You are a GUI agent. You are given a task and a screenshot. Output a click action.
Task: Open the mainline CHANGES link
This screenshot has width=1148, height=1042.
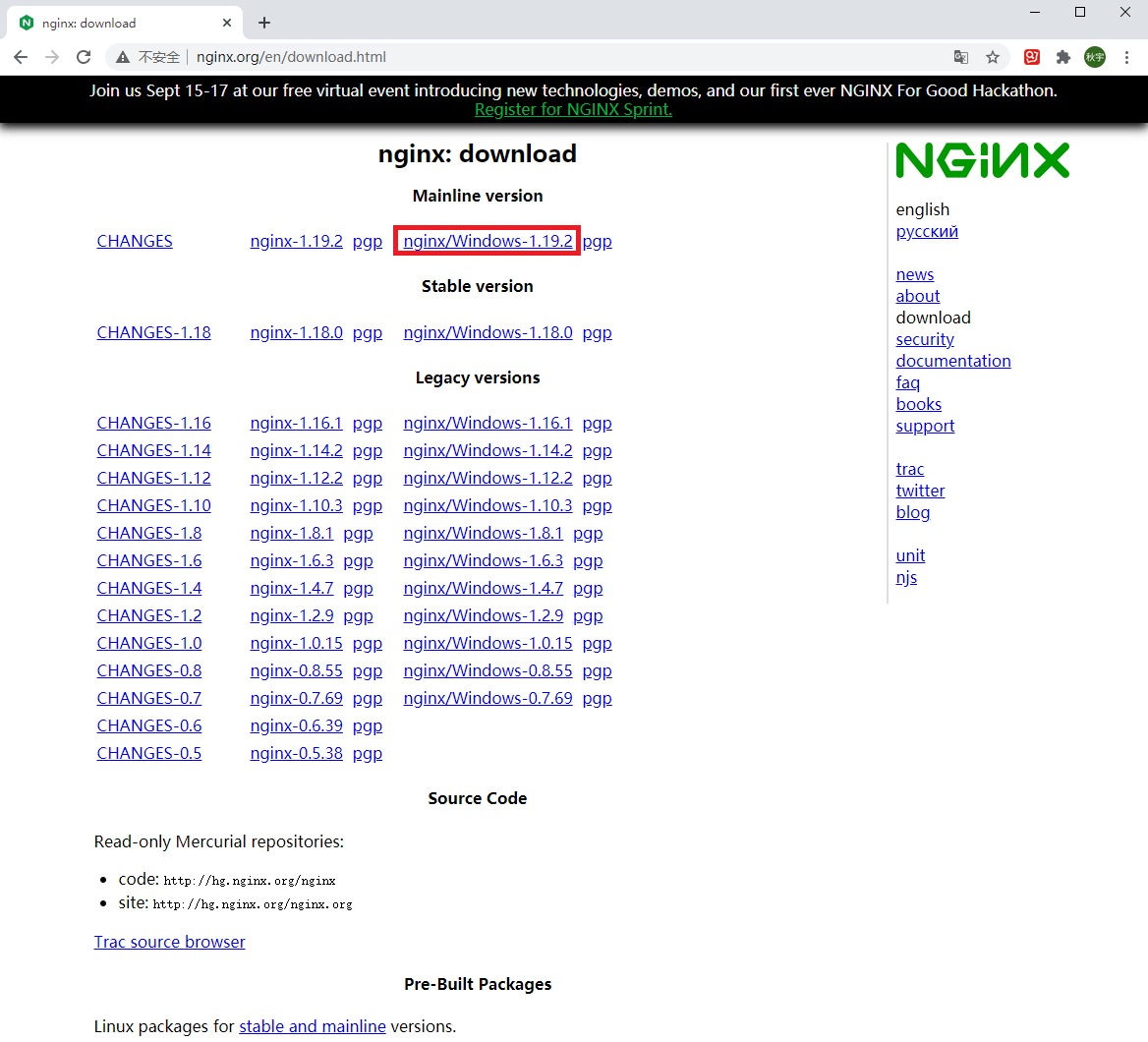135,241
